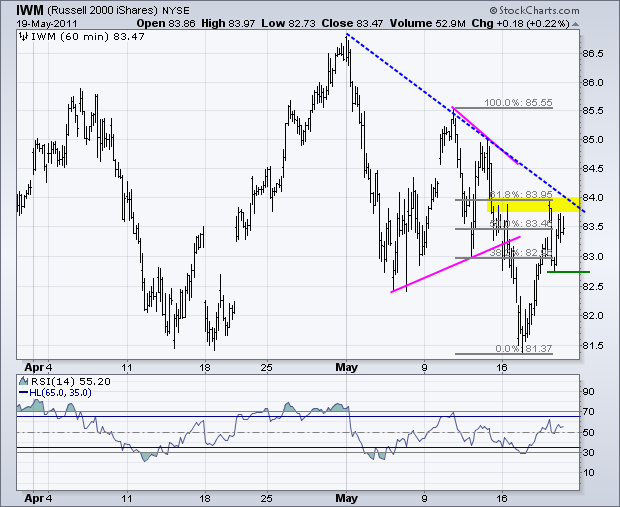Screen dimensions: 620x507
Task: Click the High 83.97 value in header
Action: (228, 23)
